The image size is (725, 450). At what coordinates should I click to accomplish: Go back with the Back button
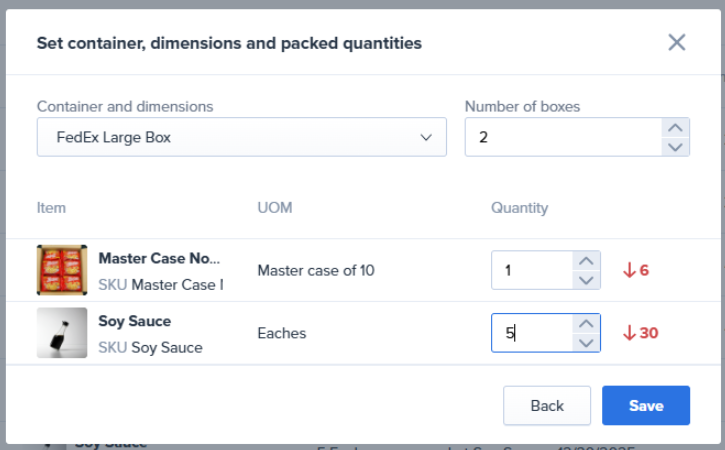[x=547, y=406]
